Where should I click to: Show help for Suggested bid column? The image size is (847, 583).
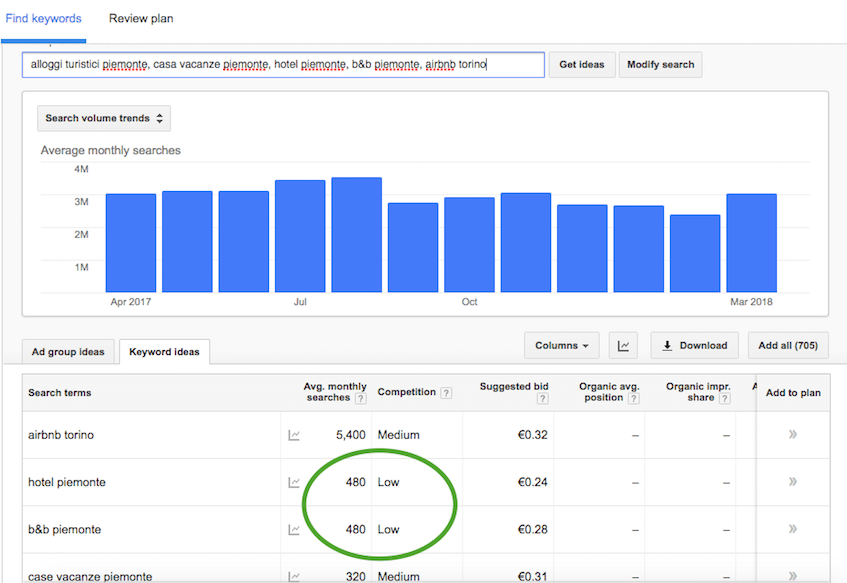pos(543,399)
